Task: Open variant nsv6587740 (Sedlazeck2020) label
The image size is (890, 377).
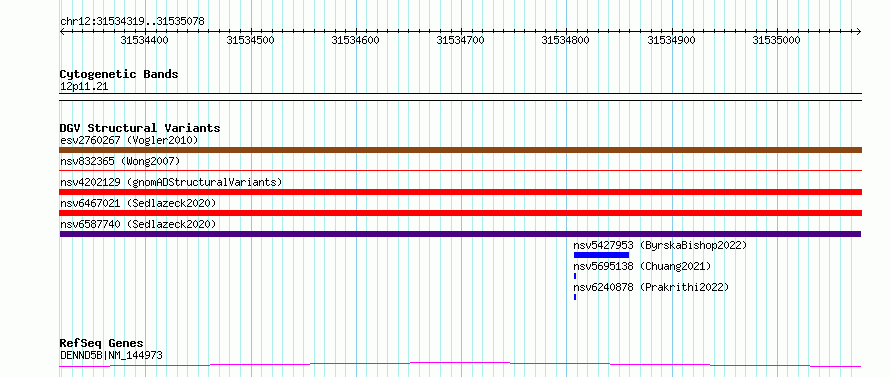Action: tap(138, 224)
